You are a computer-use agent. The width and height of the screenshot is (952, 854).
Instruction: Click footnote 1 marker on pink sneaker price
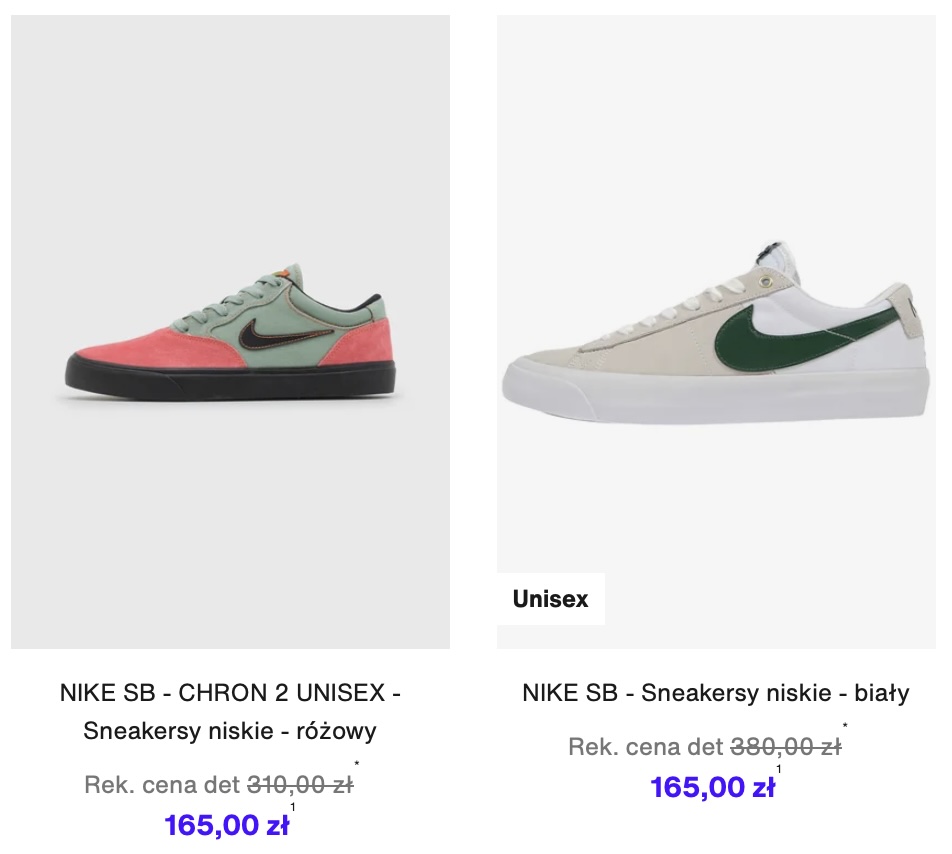(293, 807)
